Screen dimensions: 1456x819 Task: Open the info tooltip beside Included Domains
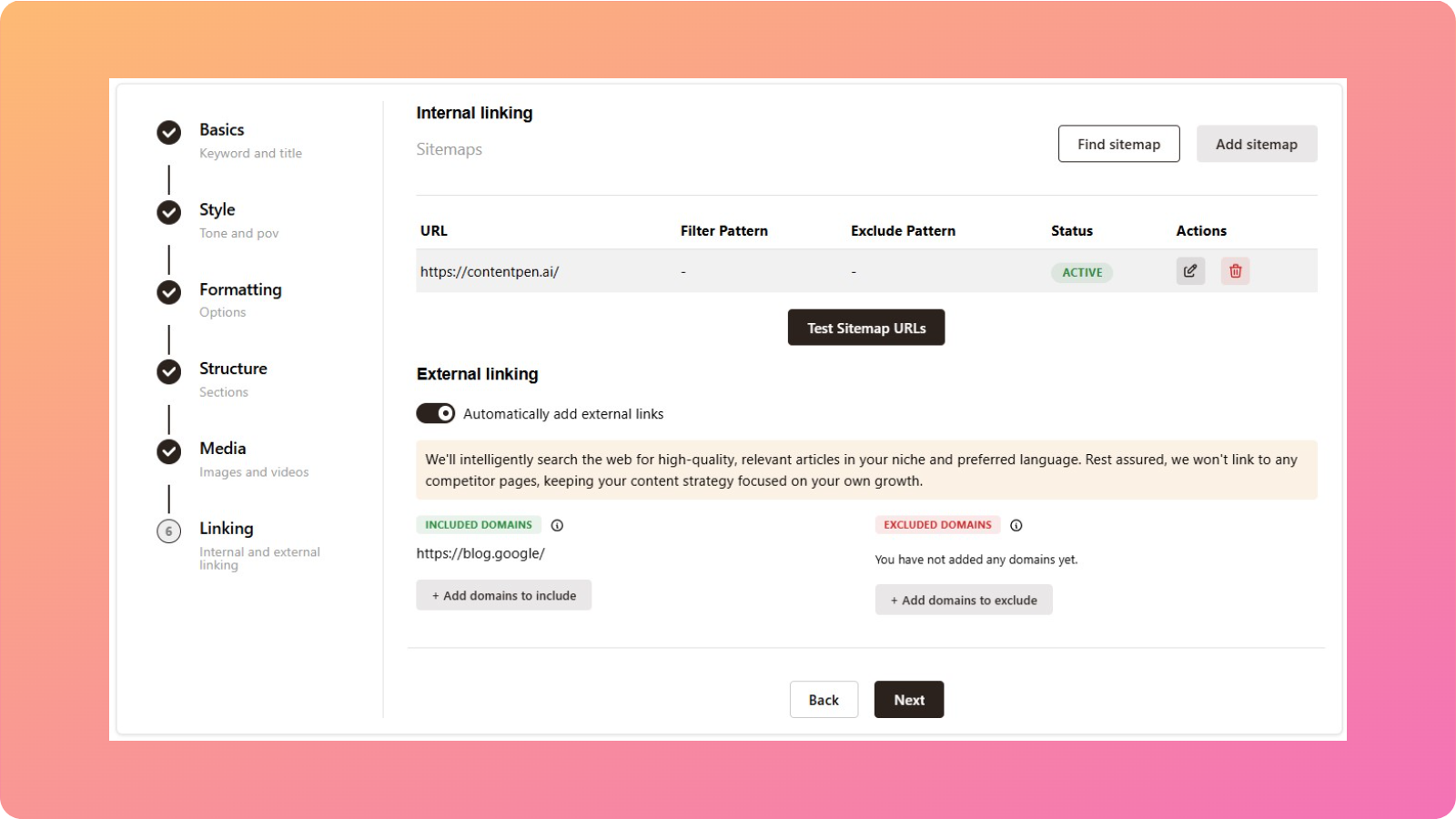tap(557, 525)
